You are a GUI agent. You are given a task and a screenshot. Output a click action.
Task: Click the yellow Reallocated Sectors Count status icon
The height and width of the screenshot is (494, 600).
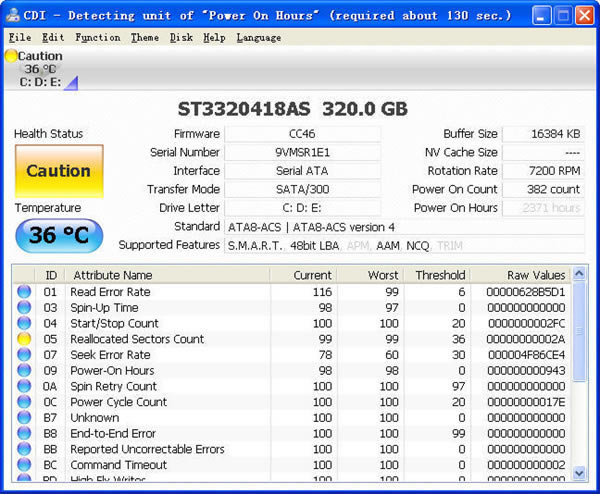[24, 339]
